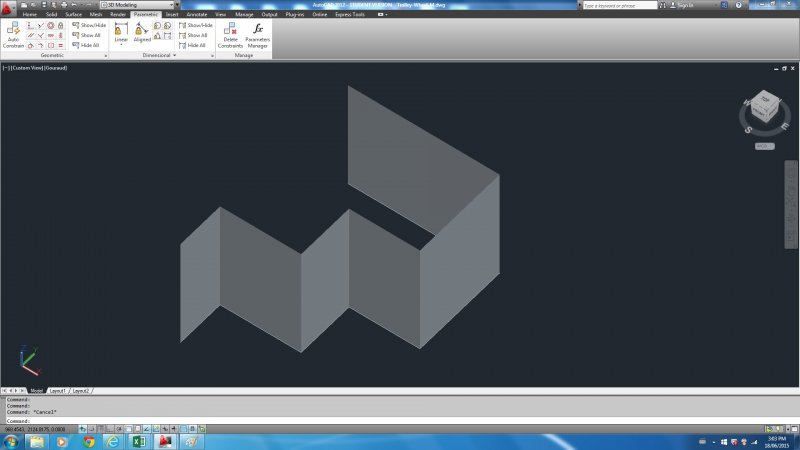
Task: Select the Collinear geometric constraint icon
Action: click(x=40, y=25)
